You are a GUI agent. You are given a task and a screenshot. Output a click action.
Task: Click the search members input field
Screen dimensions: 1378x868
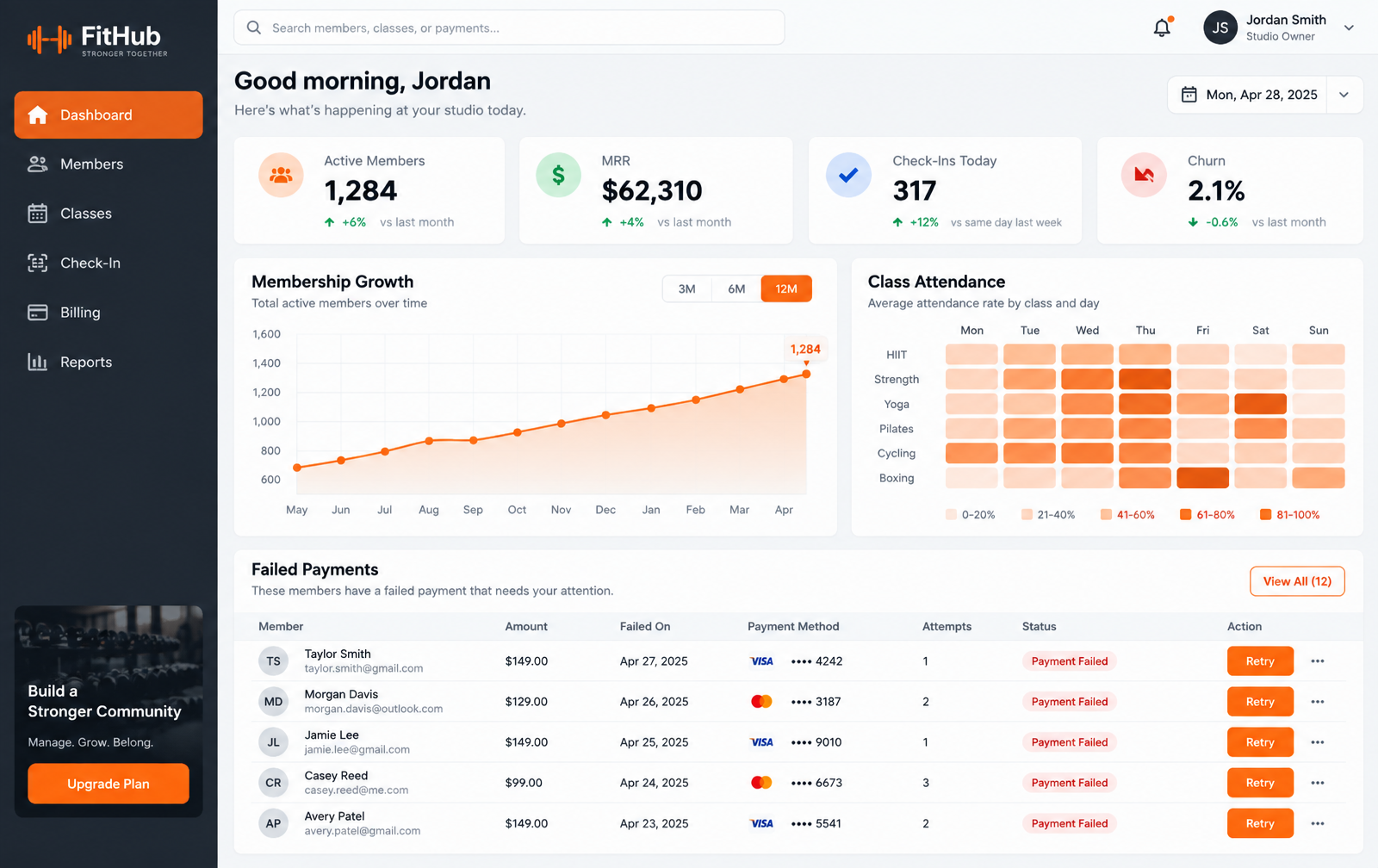coord(509,28)
